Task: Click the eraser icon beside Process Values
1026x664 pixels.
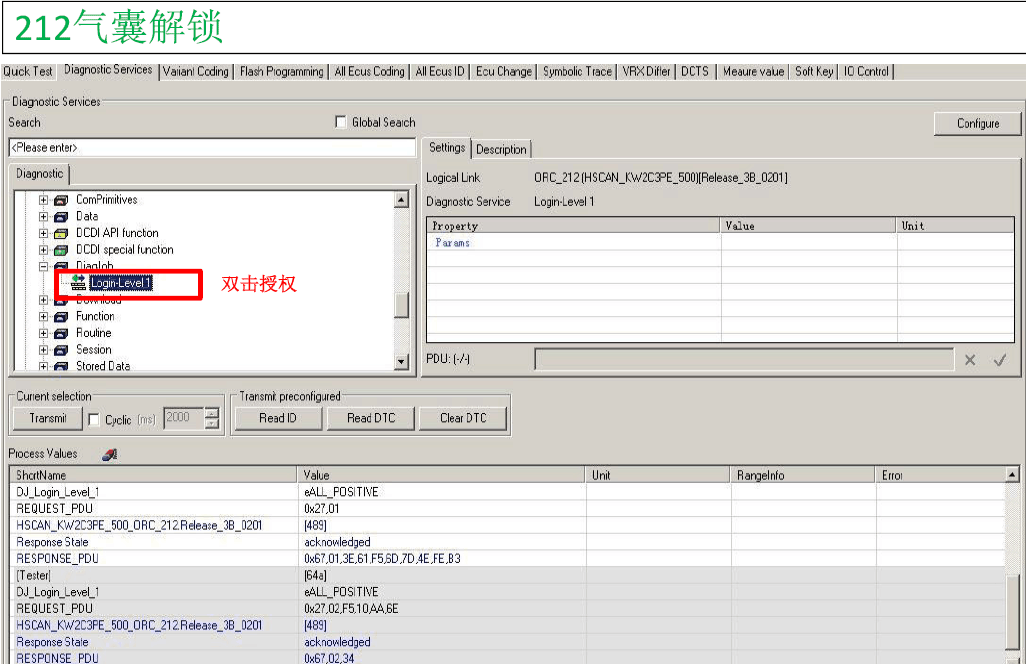Action: 110,454
